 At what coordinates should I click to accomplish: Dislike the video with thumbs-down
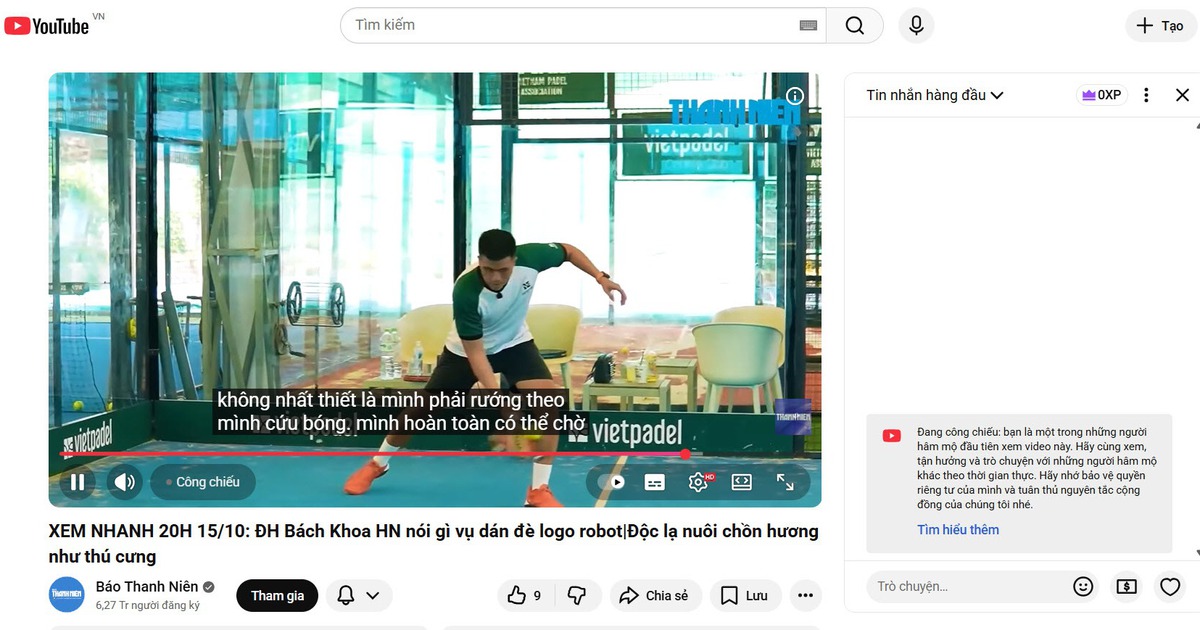click(x=577, y=596)
